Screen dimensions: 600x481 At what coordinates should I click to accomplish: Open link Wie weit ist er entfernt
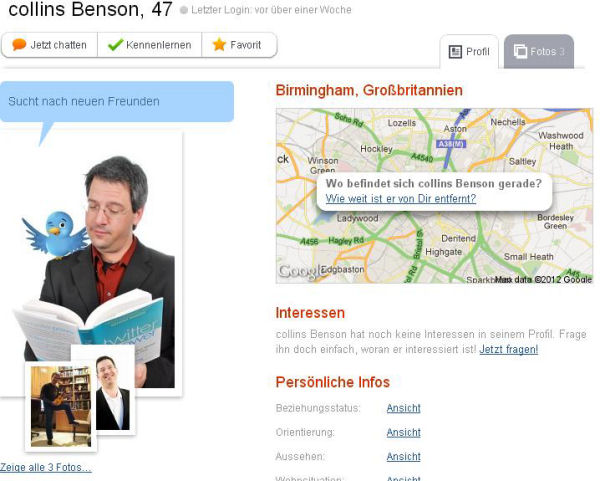[x=401, y=199]
